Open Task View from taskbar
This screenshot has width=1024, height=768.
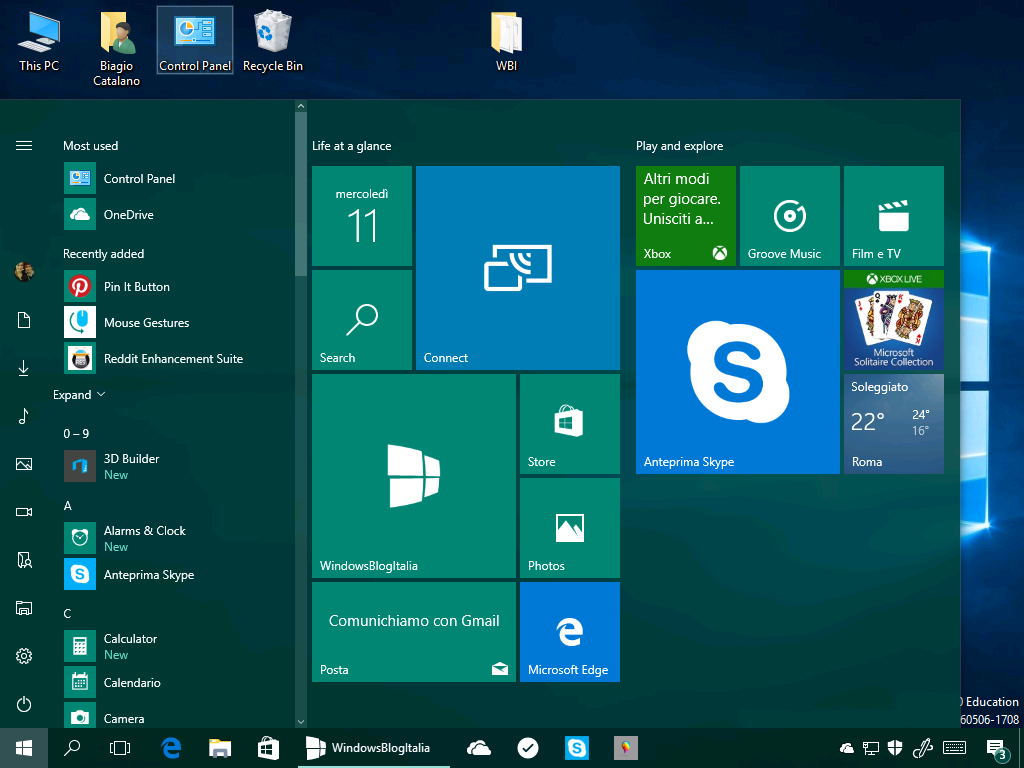120,748
